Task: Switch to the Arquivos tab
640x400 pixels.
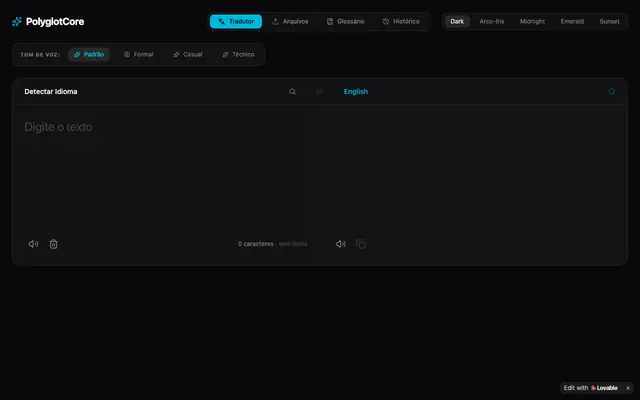Action: coord(290,22)
